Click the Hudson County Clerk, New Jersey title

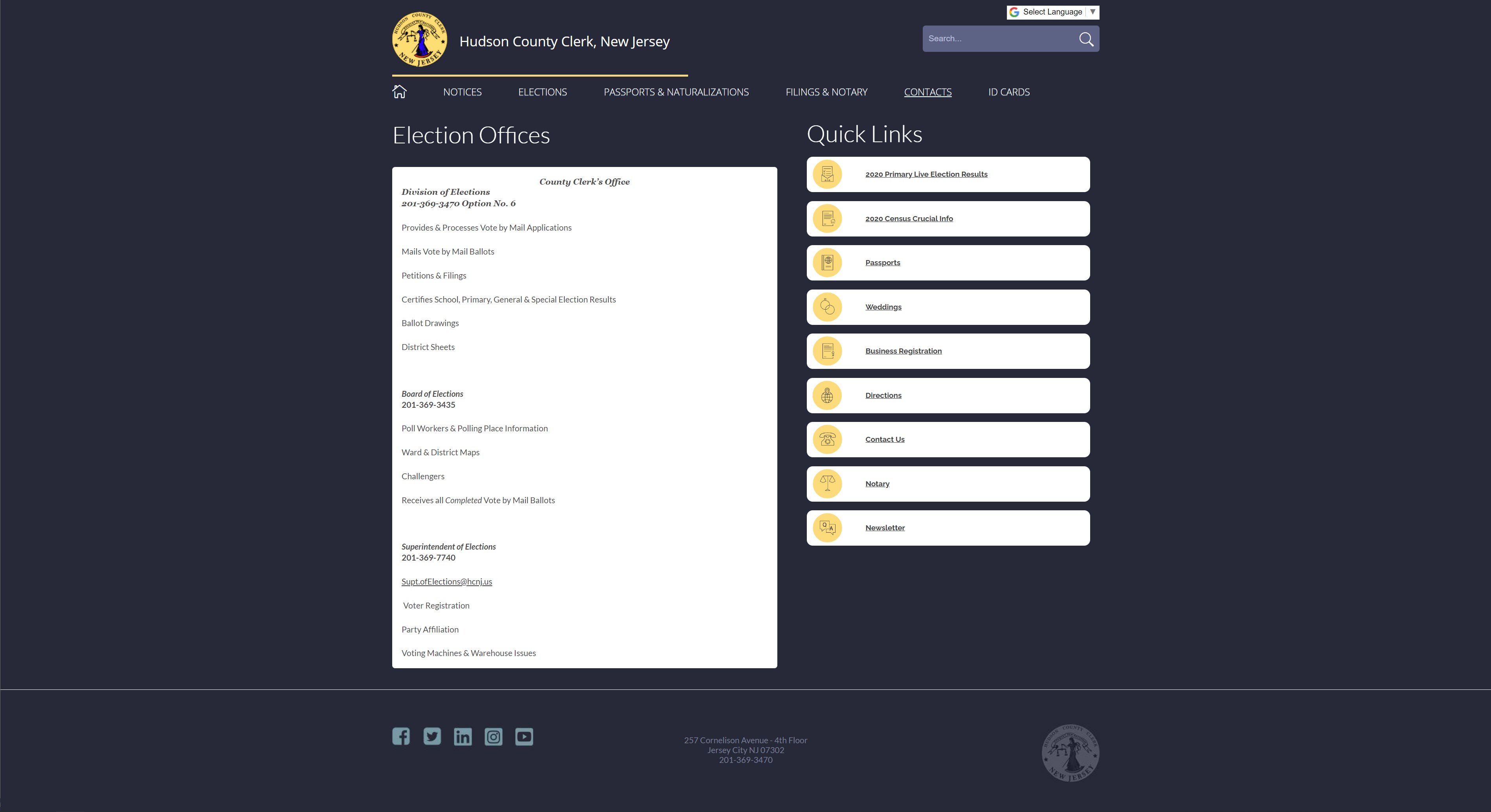pos(564,42)
